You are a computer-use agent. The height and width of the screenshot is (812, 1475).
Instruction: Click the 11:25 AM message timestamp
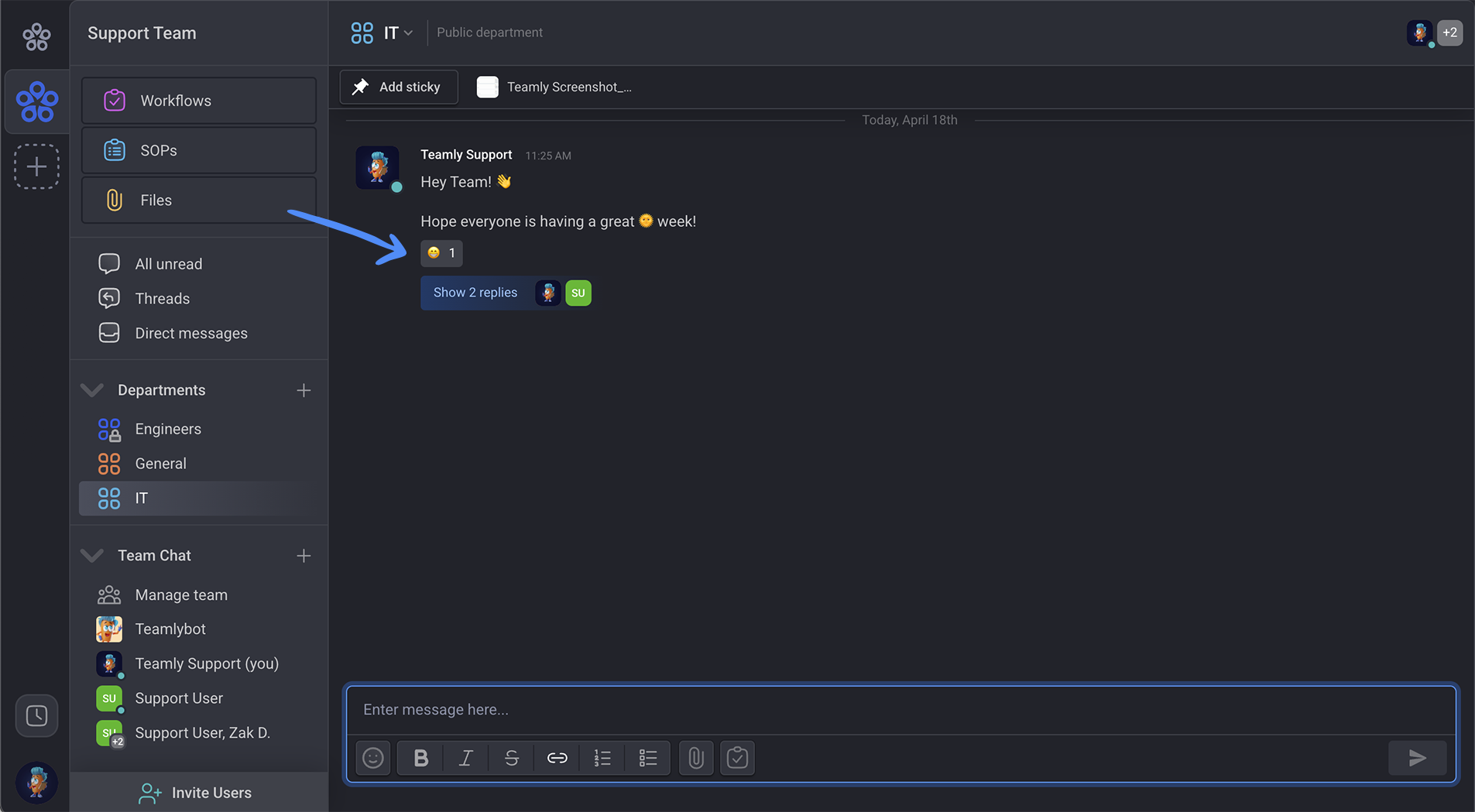point(548,156)
